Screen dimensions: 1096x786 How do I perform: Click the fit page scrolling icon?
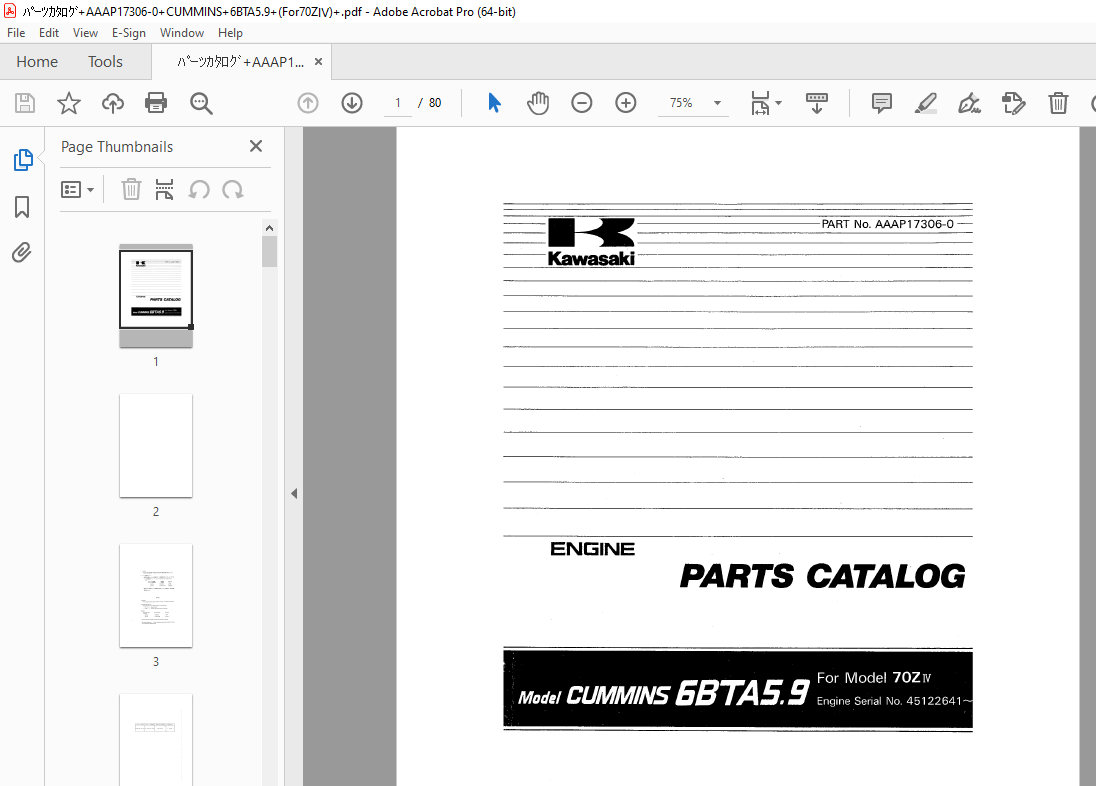tap(760, 103)
